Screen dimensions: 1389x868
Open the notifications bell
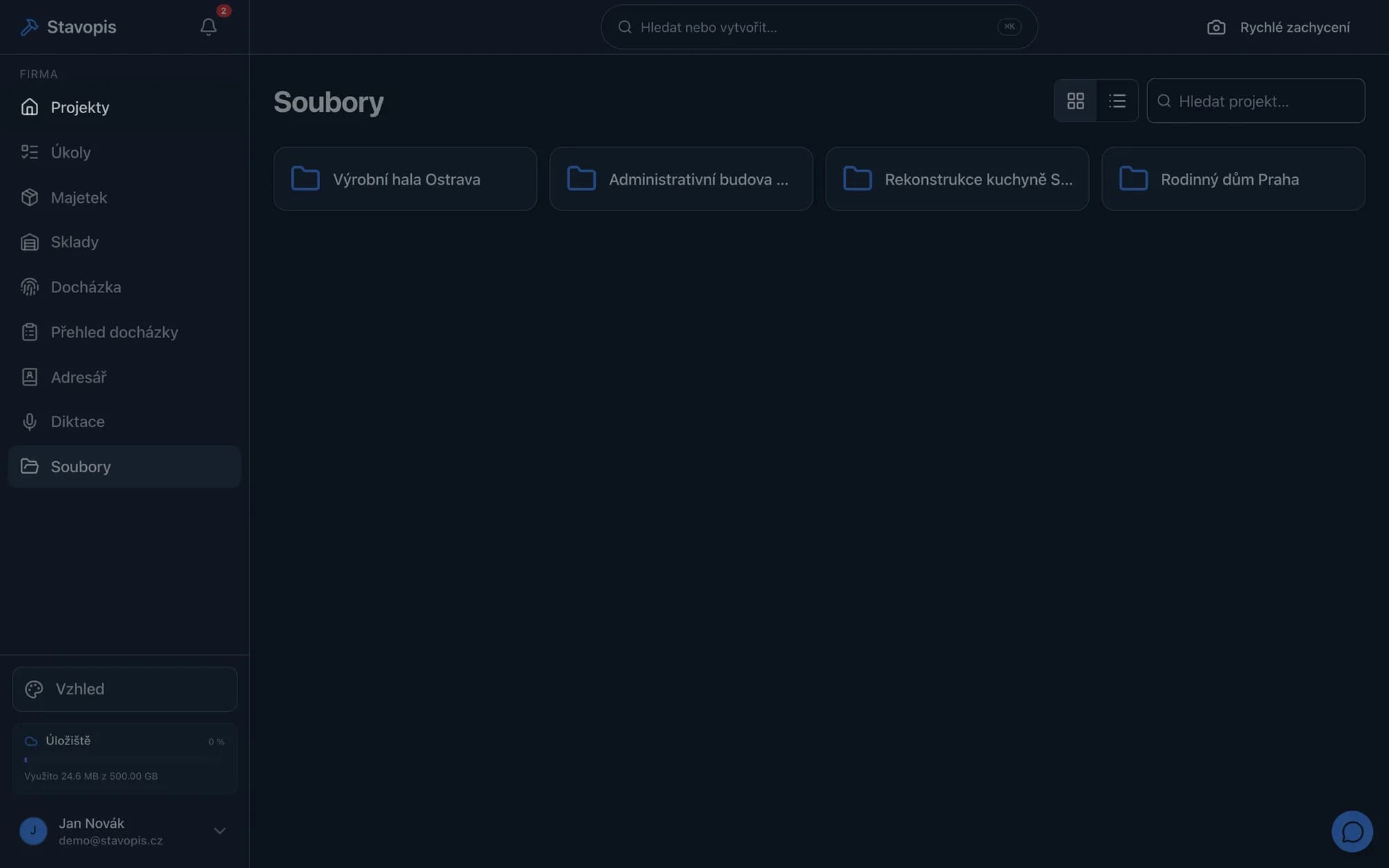[x=208, y=27]
